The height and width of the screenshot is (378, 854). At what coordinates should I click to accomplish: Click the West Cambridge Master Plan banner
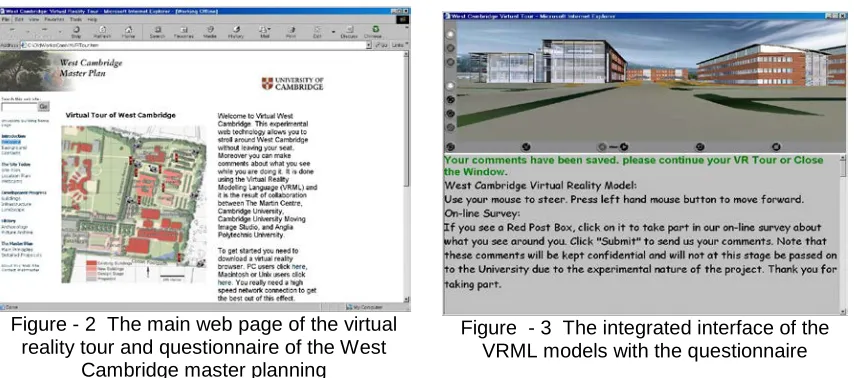pos(62,71)
